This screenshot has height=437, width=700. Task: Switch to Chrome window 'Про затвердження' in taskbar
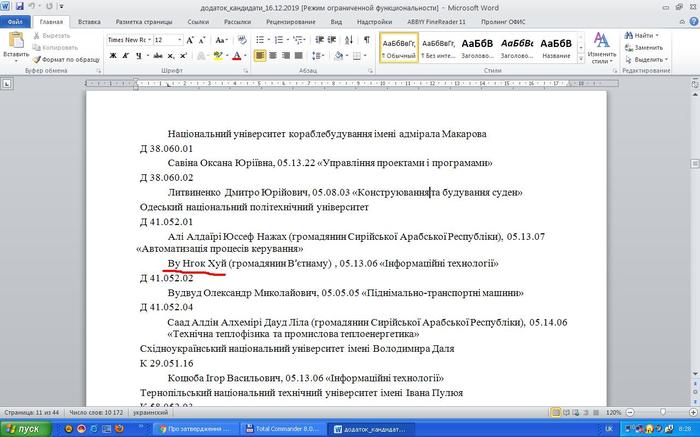coord(196,429)
